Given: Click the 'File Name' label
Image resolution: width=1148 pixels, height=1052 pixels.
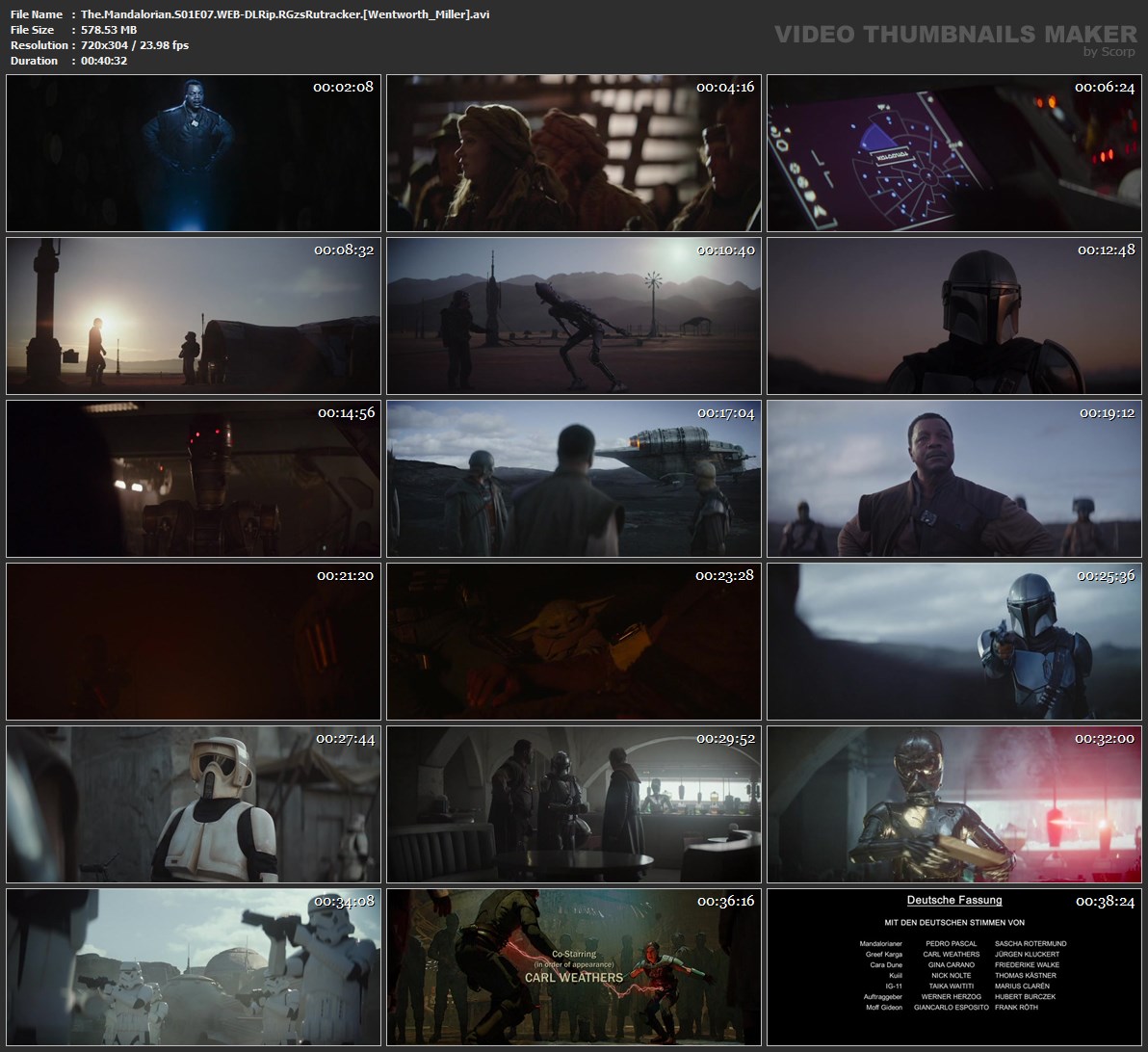Looking at the screenshot, I should (37, 14).
